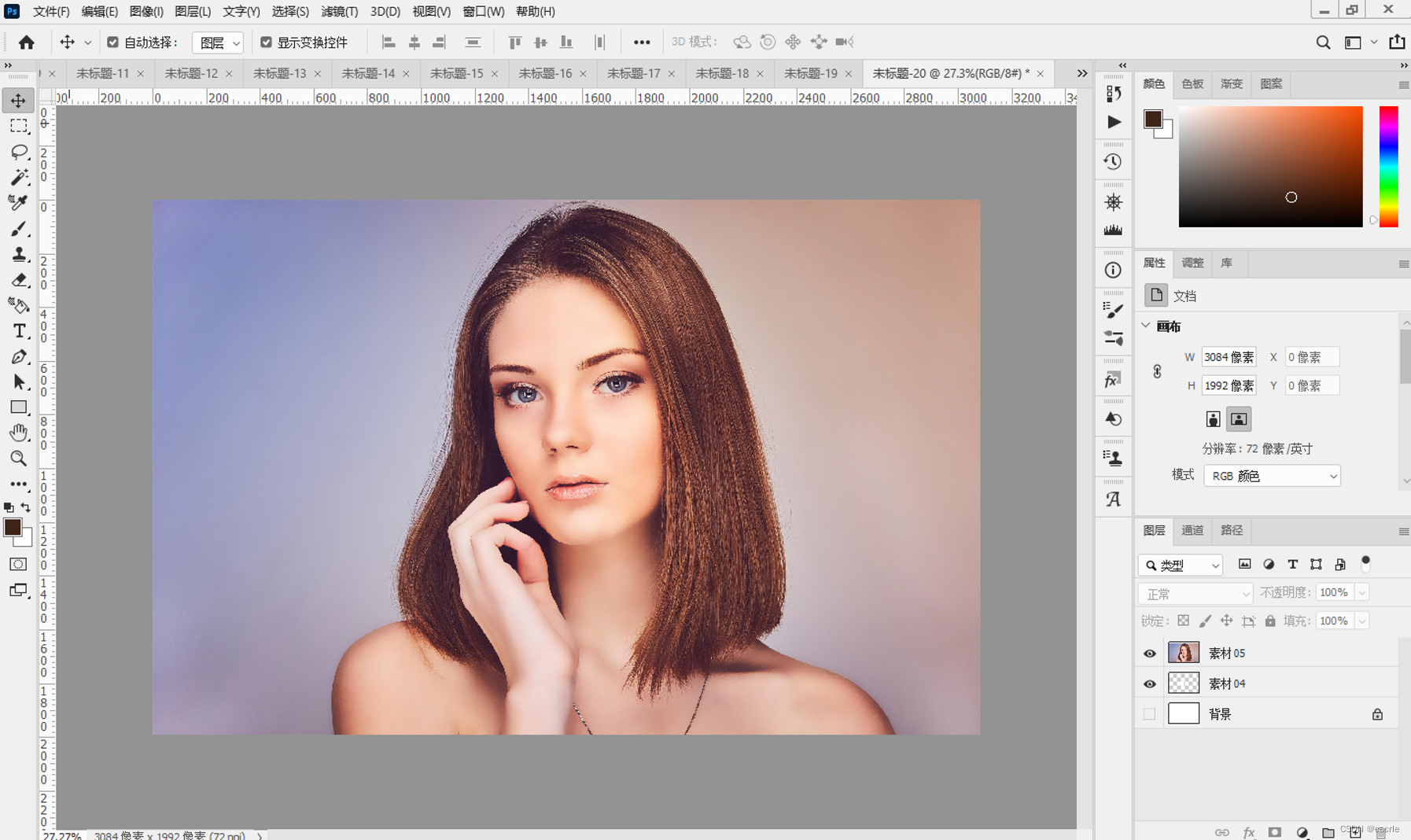Open the History panel icon

pyautogui.click(x=1113, y=162)
